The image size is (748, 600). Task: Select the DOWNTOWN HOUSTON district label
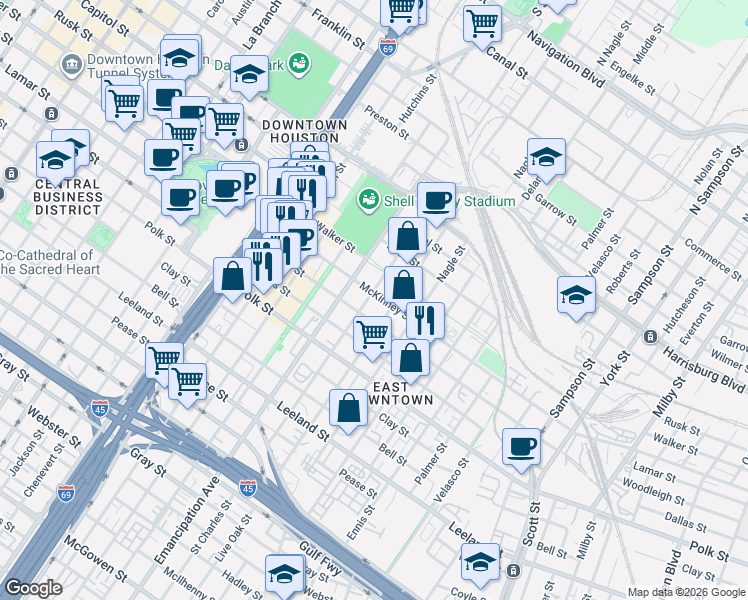click(x=304, y=131)
